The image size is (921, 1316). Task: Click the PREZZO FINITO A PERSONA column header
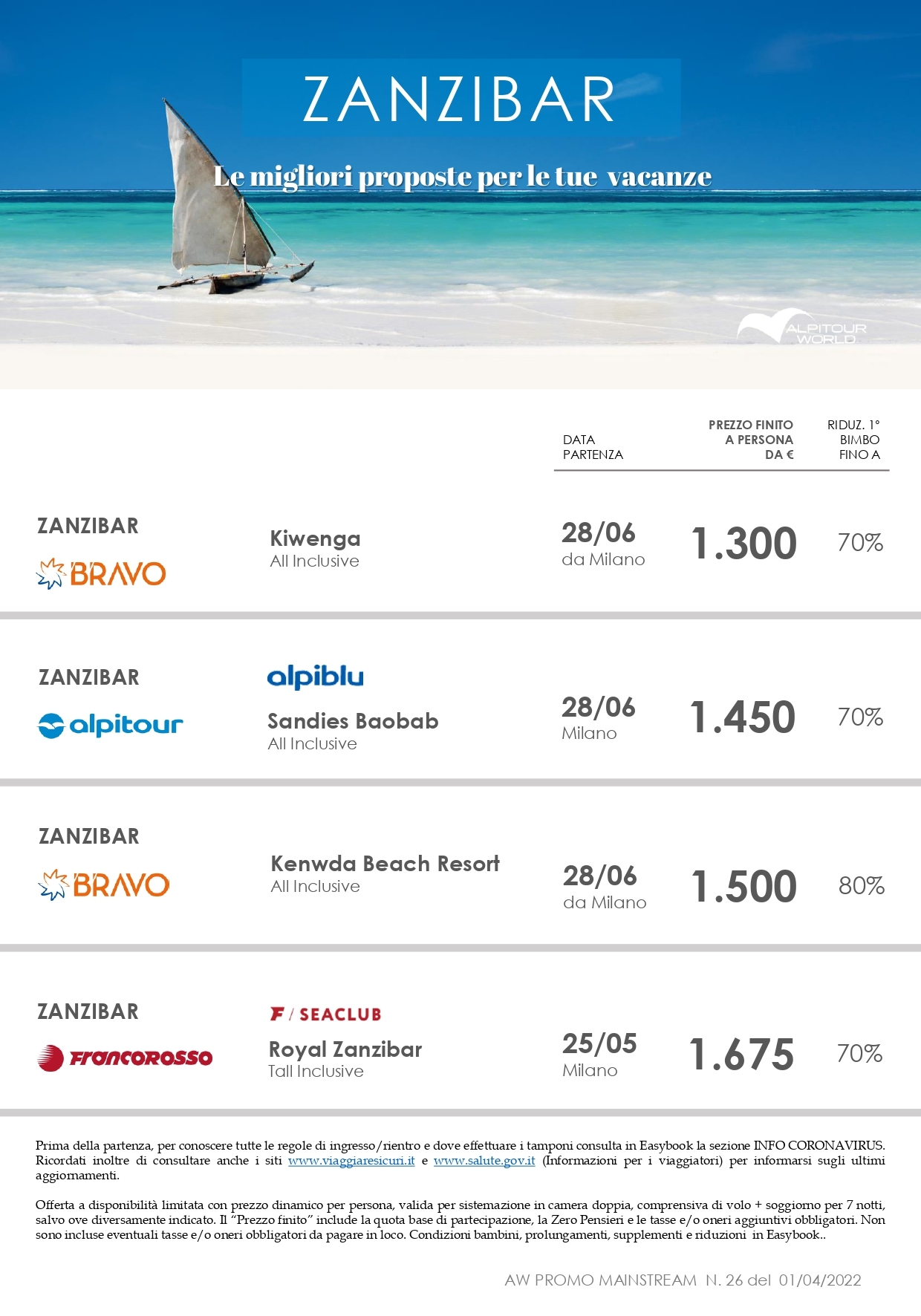[x=750, y=440]
